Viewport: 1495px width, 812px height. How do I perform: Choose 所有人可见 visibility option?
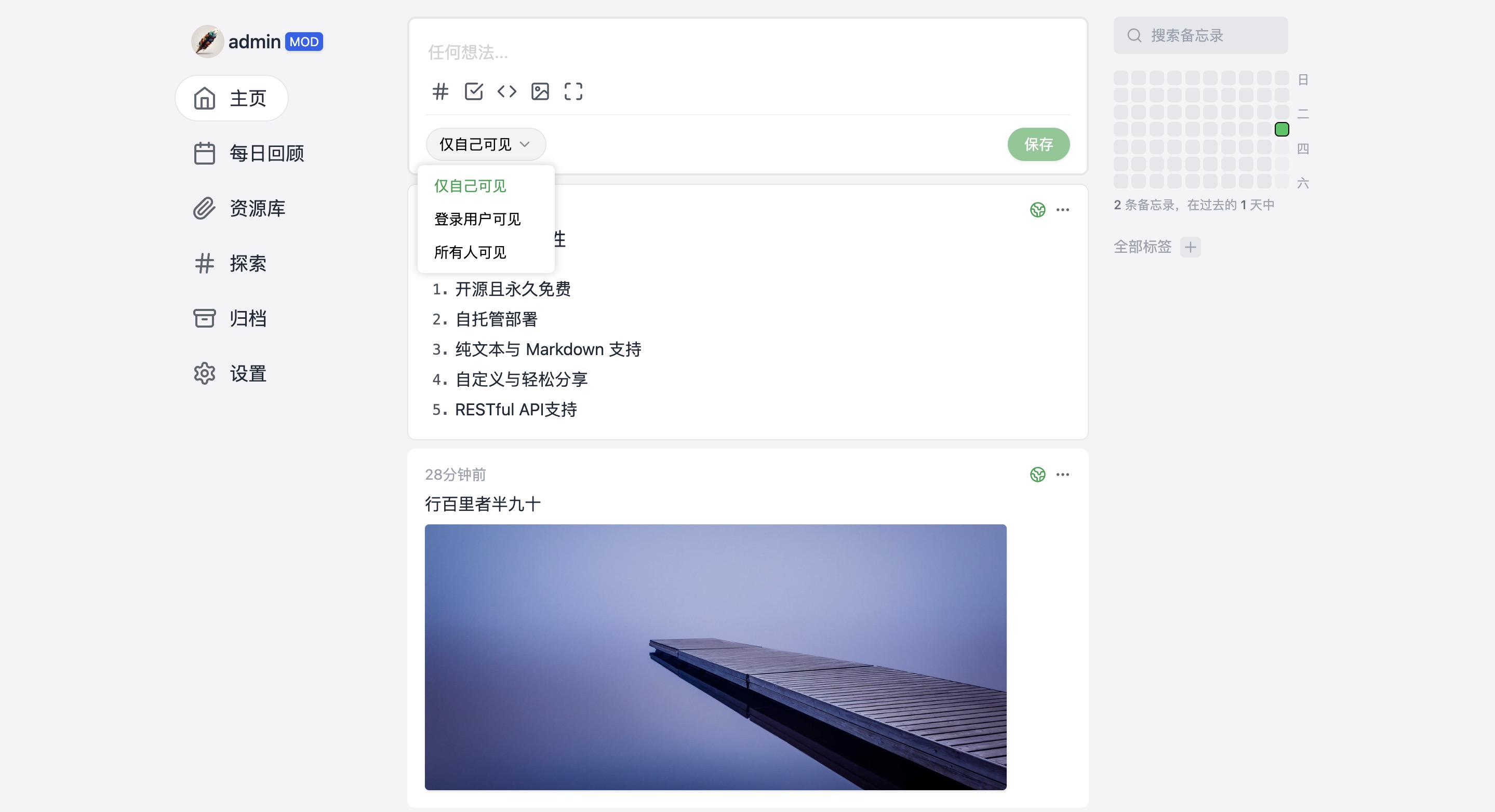[x=471, y=252]
